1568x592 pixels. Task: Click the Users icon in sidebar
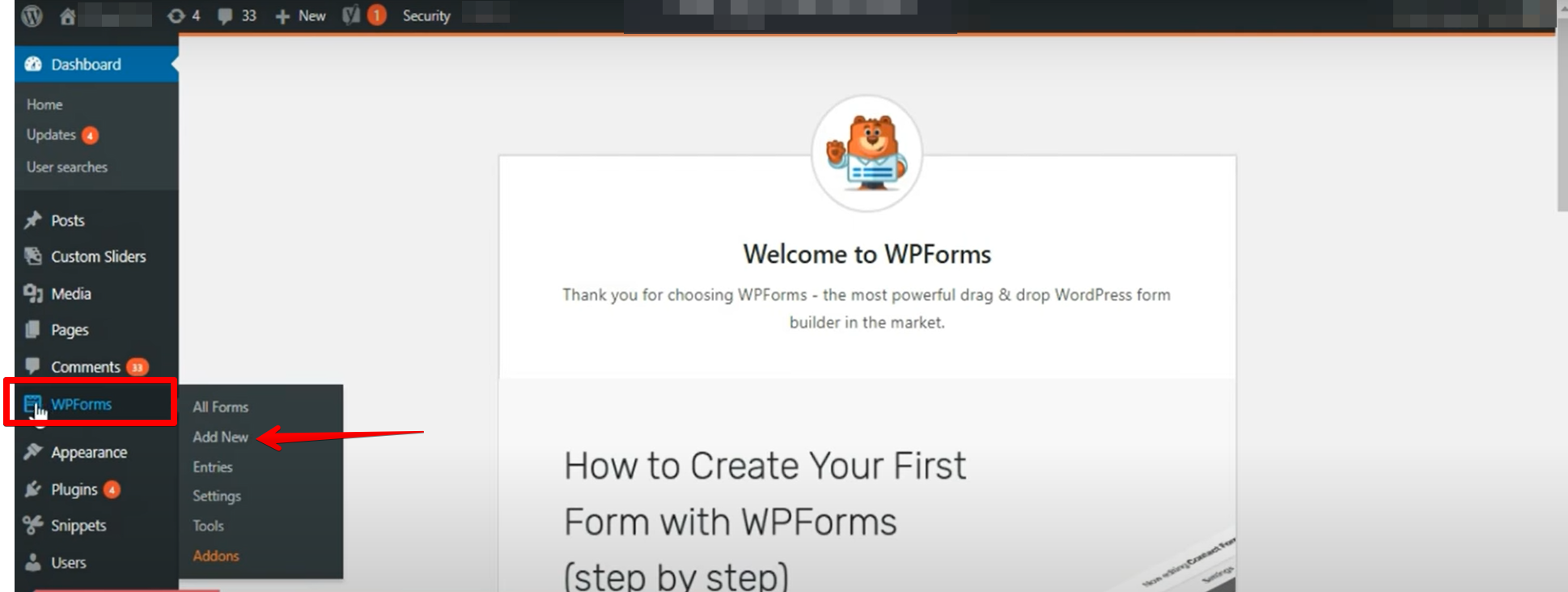click(x=33, y=561)
